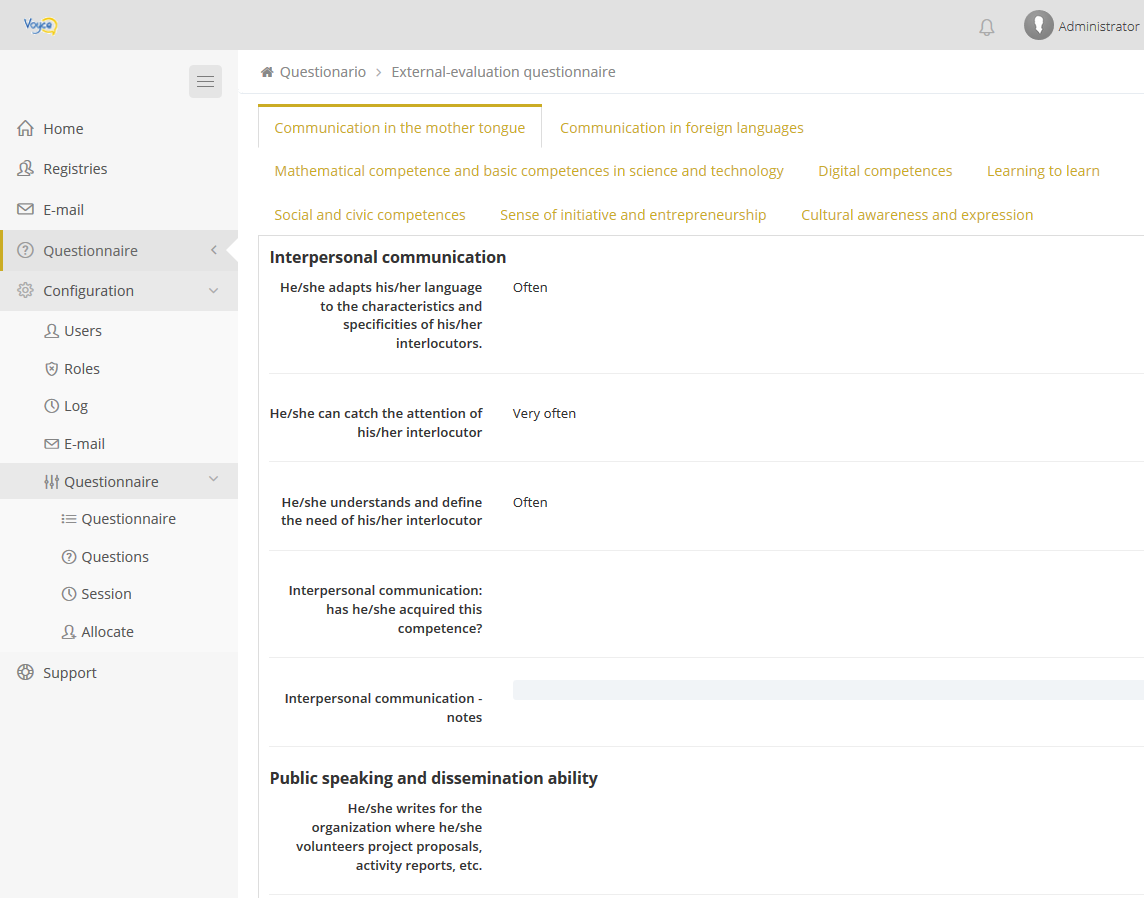The image size is (1144, 898).
Task: Open the Support menu item
Action: [70, 673]
